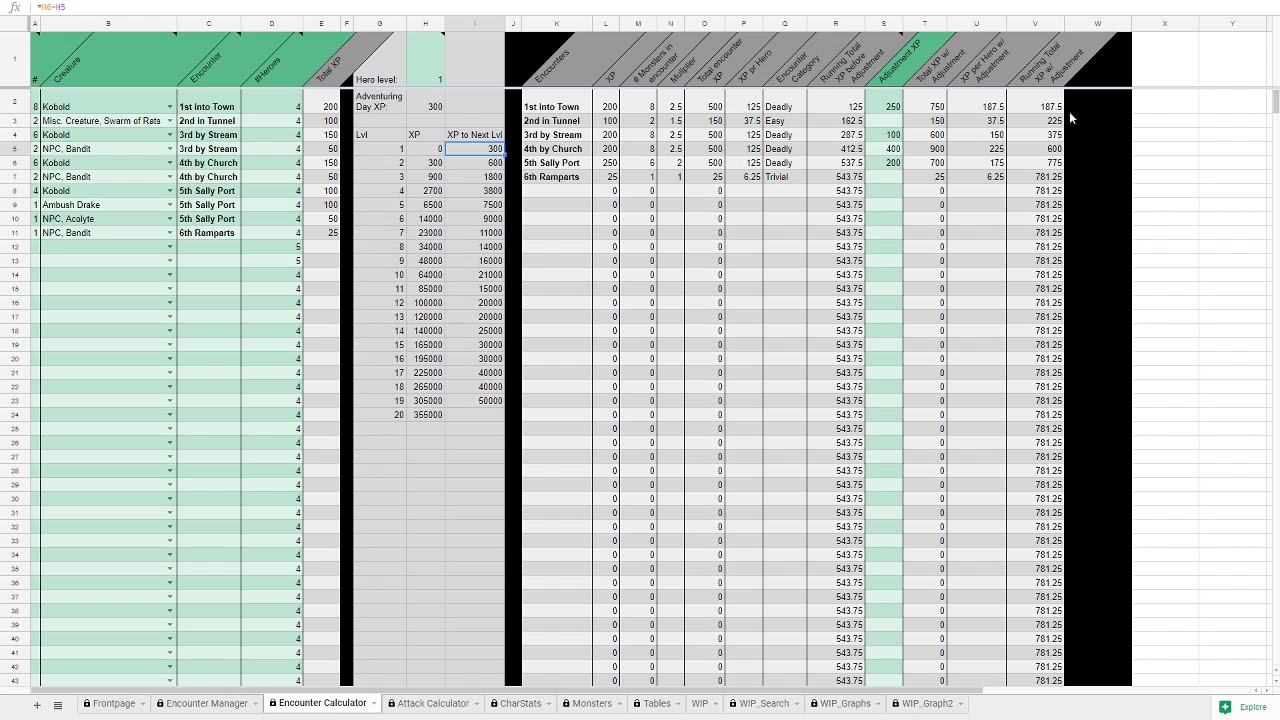Select the '6th Ramparts' cell in column C

208,233
